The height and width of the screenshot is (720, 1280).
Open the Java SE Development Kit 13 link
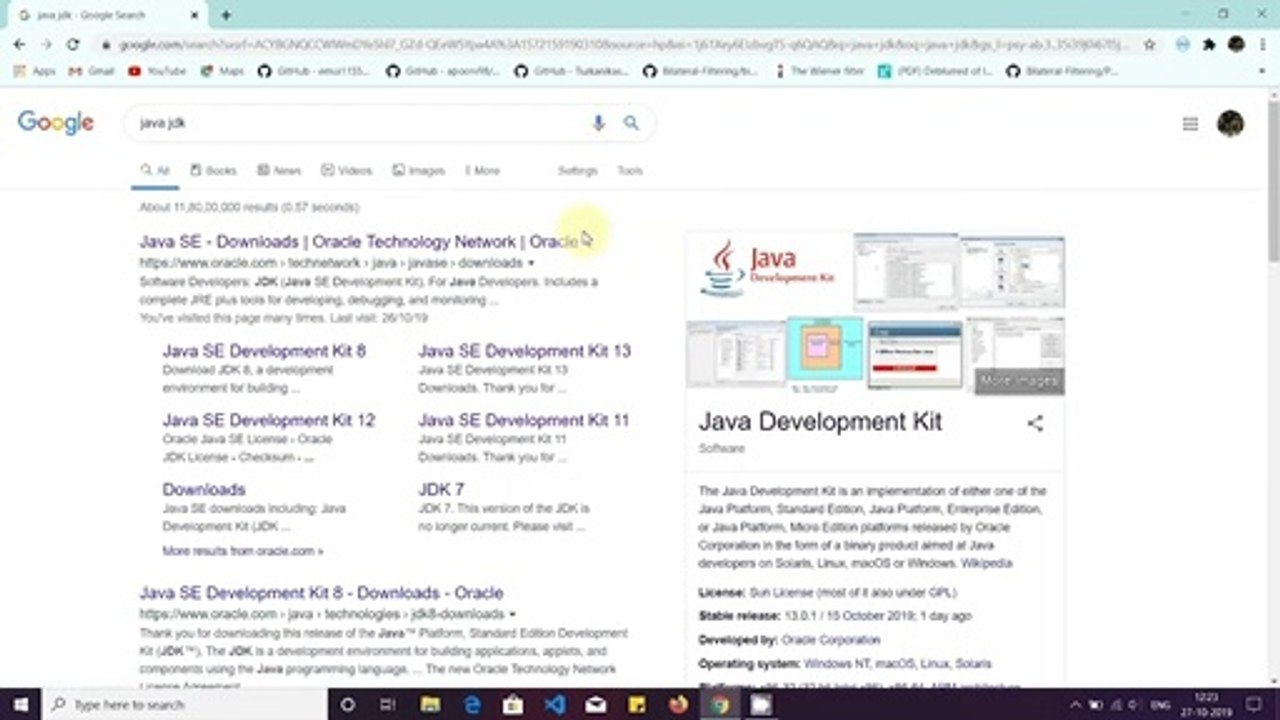point(524,351)
